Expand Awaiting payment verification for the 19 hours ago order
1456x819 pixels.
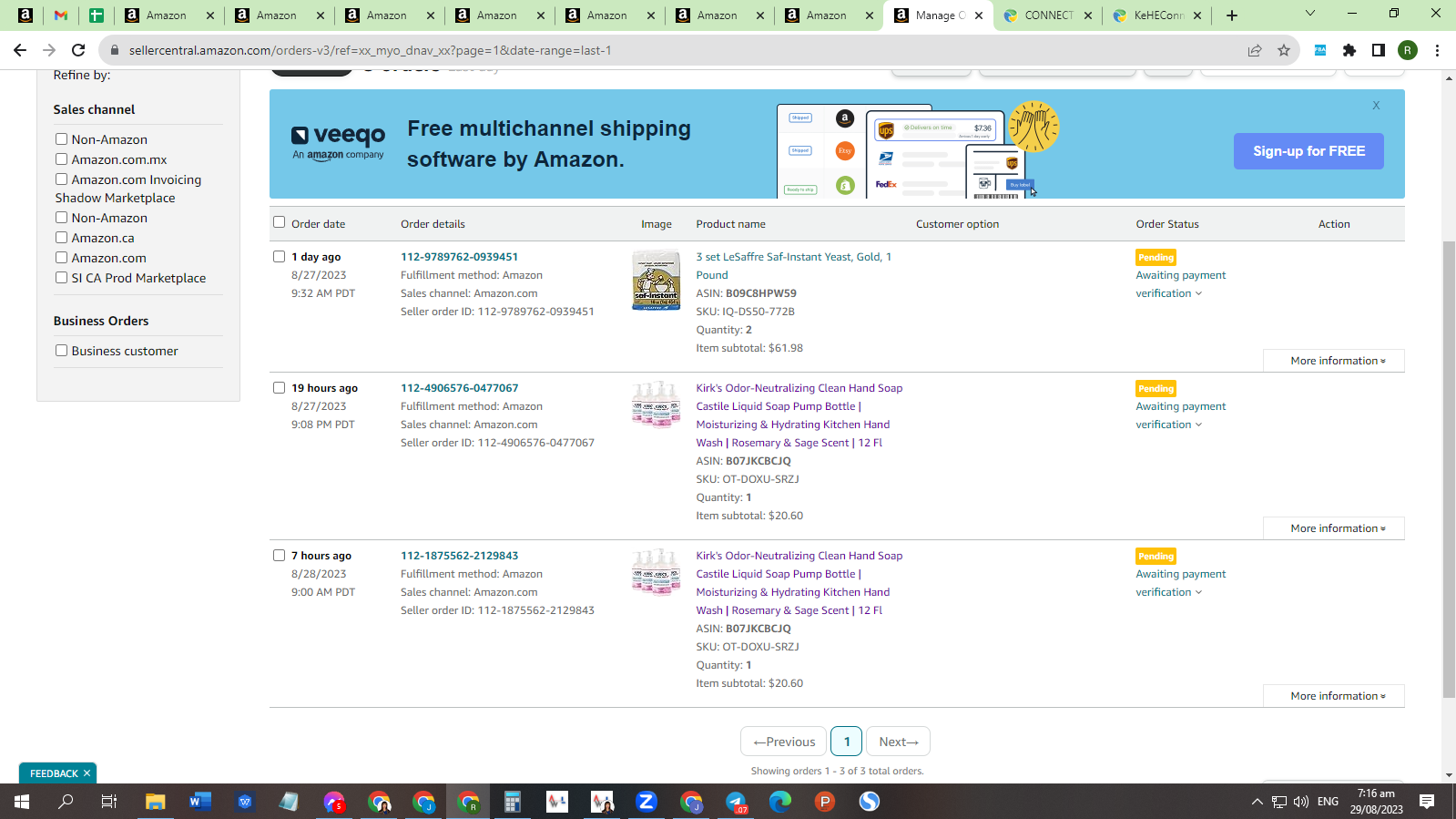(1181, 415)
